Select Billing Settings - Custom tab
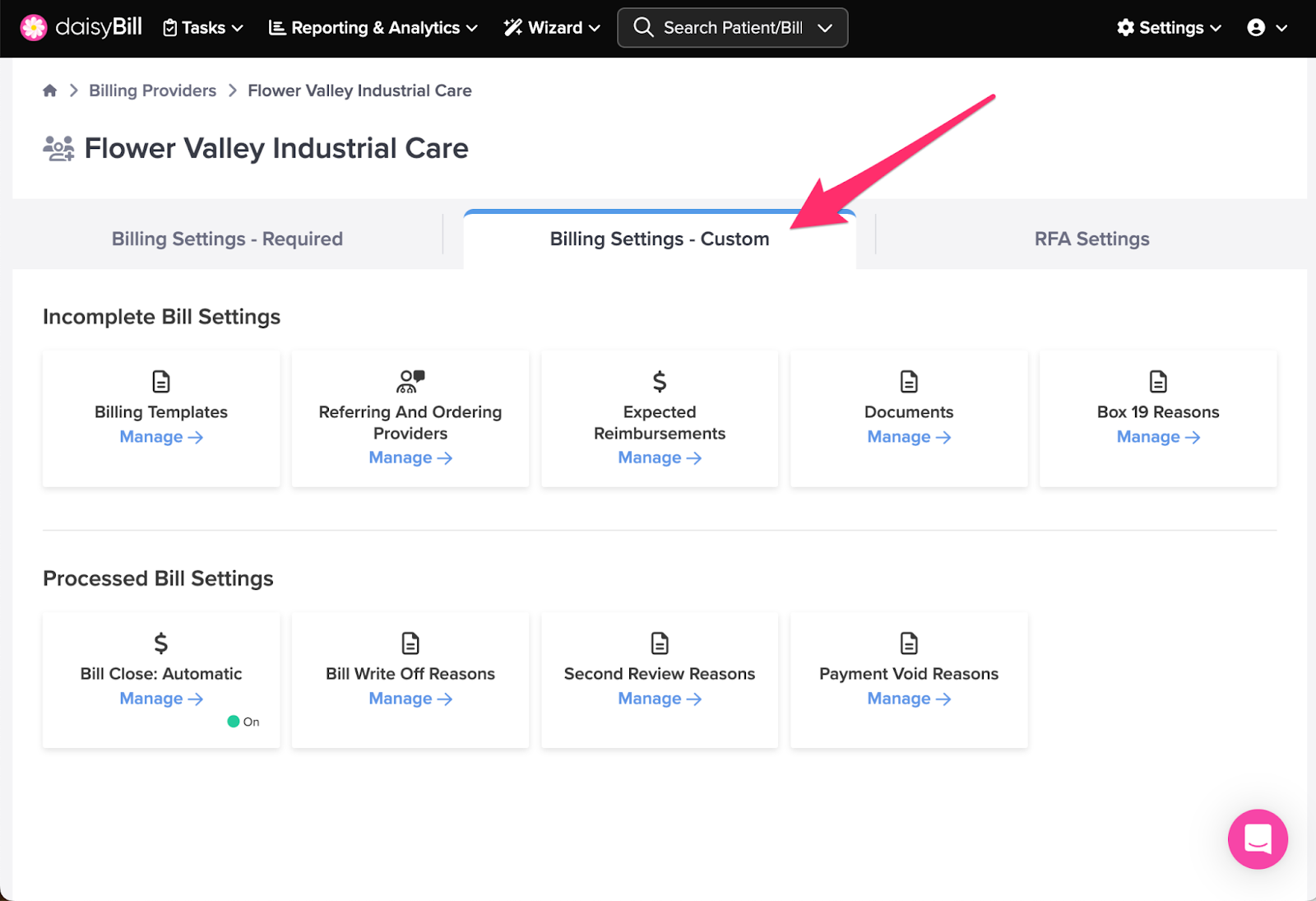1316x901 pixels. pyautogui.click(x=660, y=239)
